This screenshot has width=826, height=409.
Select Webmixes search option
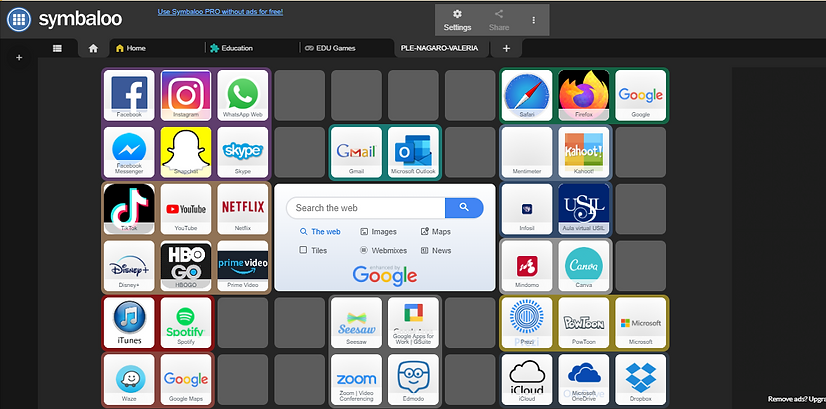384,250
